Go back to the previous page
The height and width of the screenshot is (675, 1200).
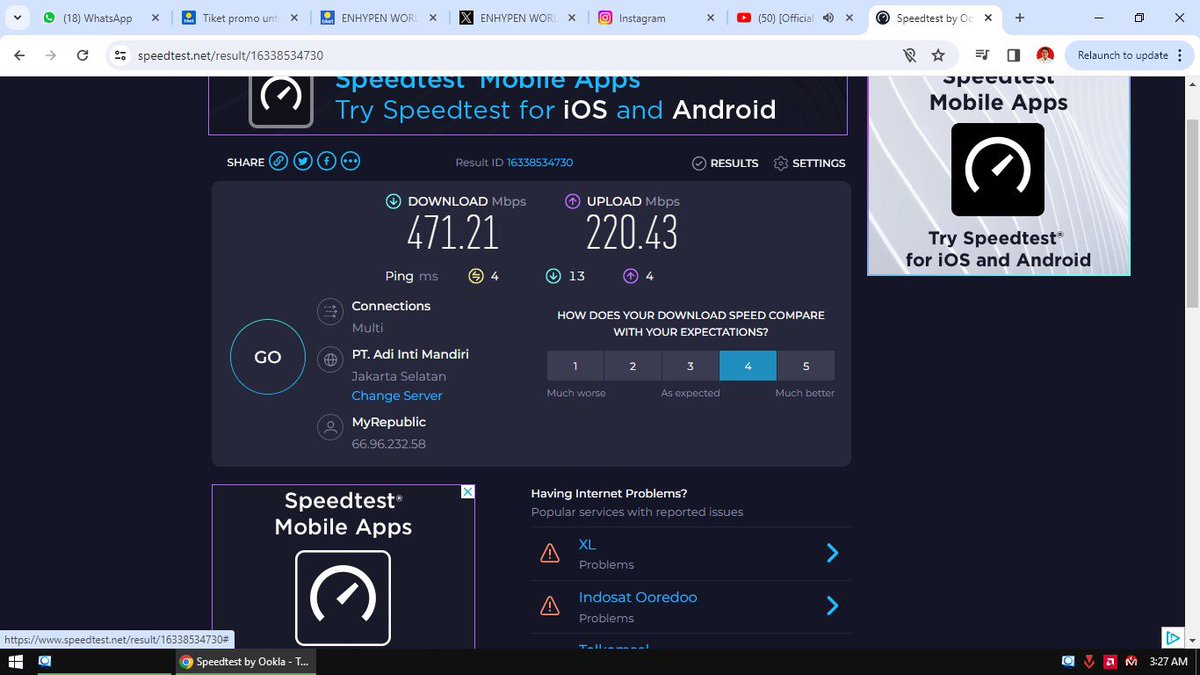(x=19, y=55)
